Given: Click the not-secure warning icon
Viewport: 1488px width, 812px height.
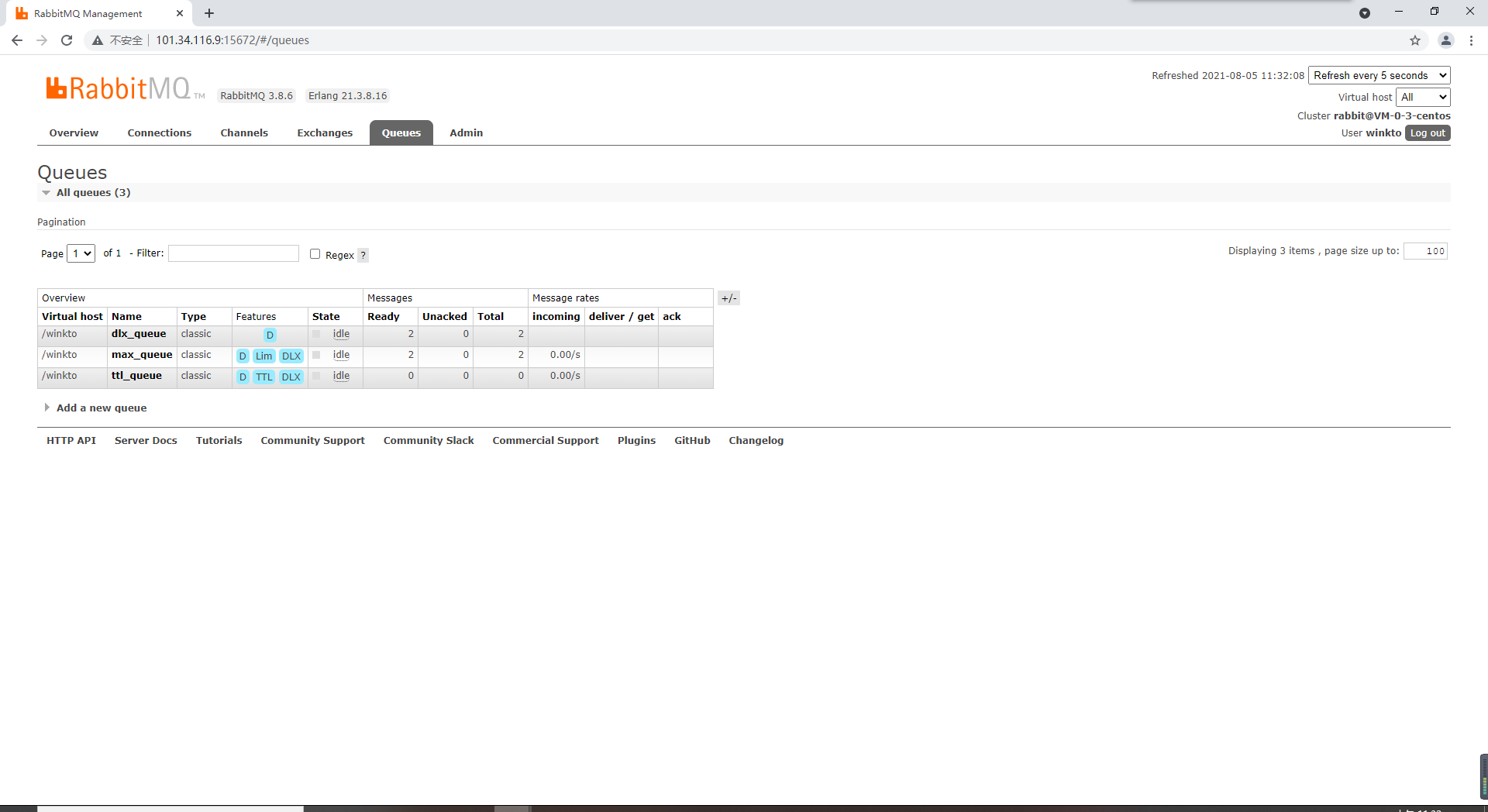Looking at the screenshot, I should click(98, 40).
